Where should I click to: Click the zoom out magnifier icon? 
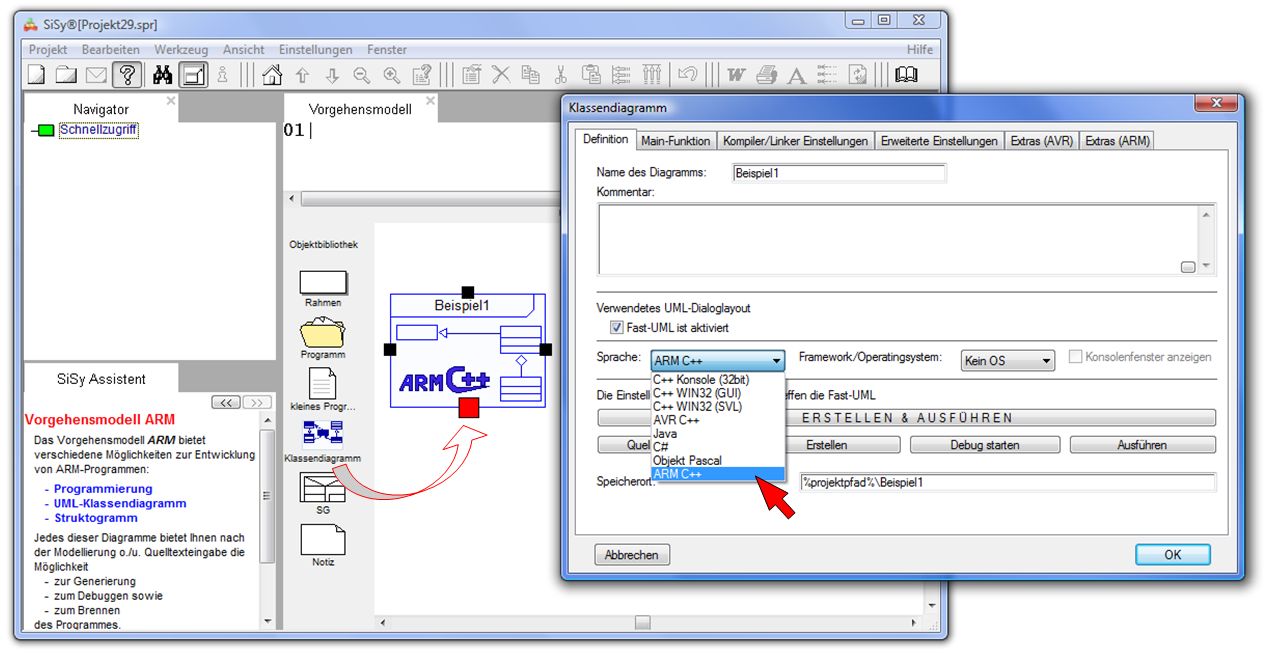coord(361,75)
